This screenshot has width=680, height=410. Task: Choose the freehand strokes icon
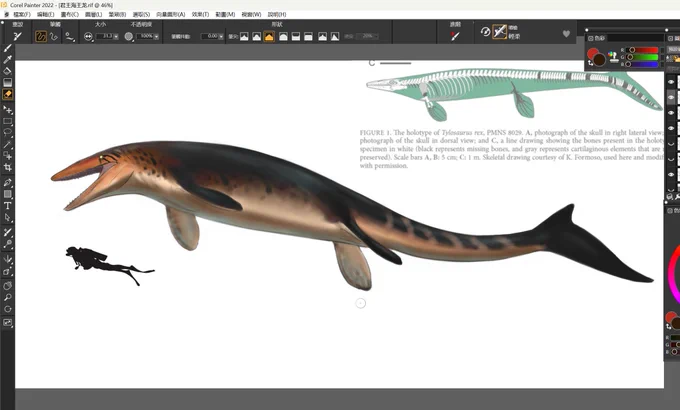coord(41,36)
